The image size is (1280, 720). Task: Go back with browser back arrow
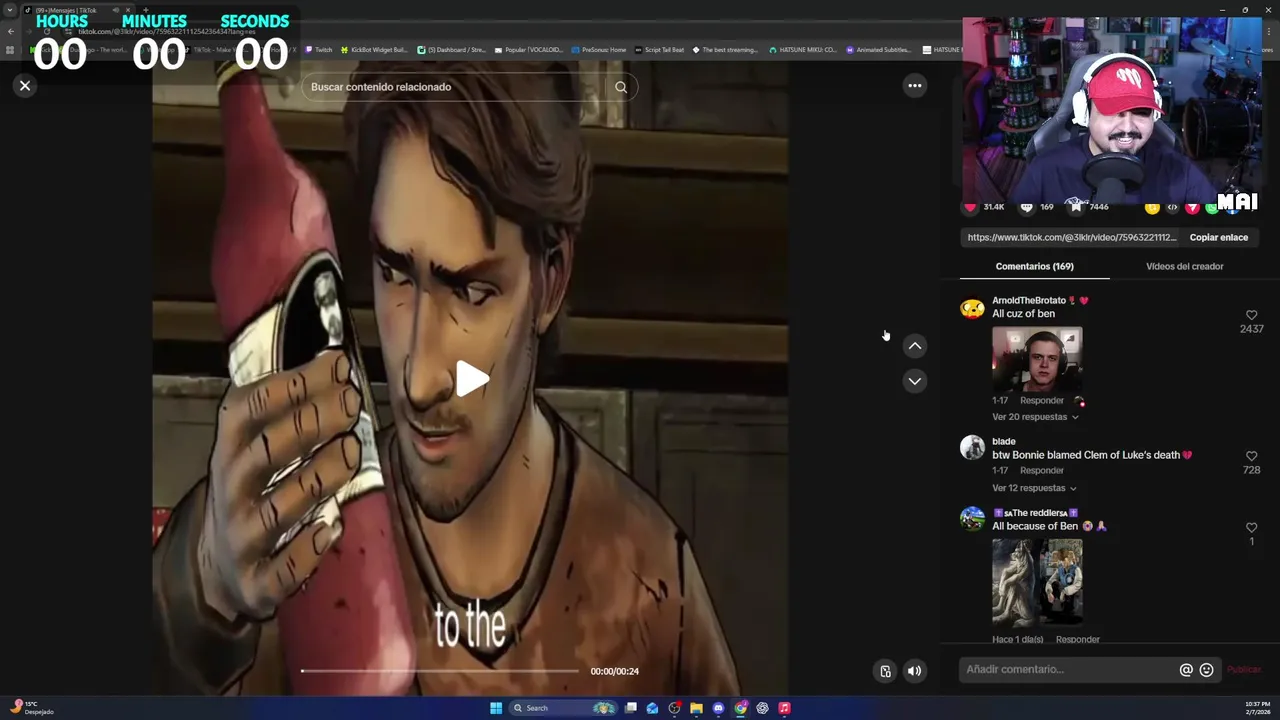[11, 31]
